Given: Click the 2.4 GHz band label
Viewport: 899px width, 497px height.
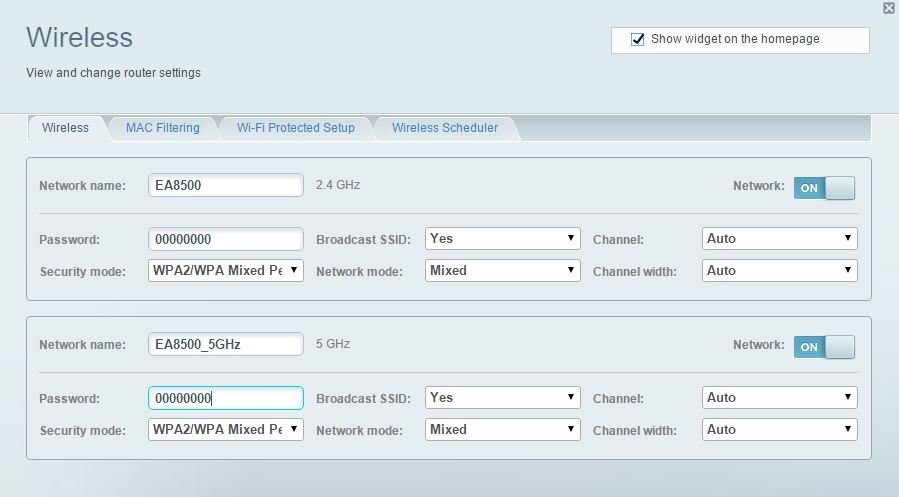Looking at the screenshot, I should pyautogui.click(x=338, y=185).
